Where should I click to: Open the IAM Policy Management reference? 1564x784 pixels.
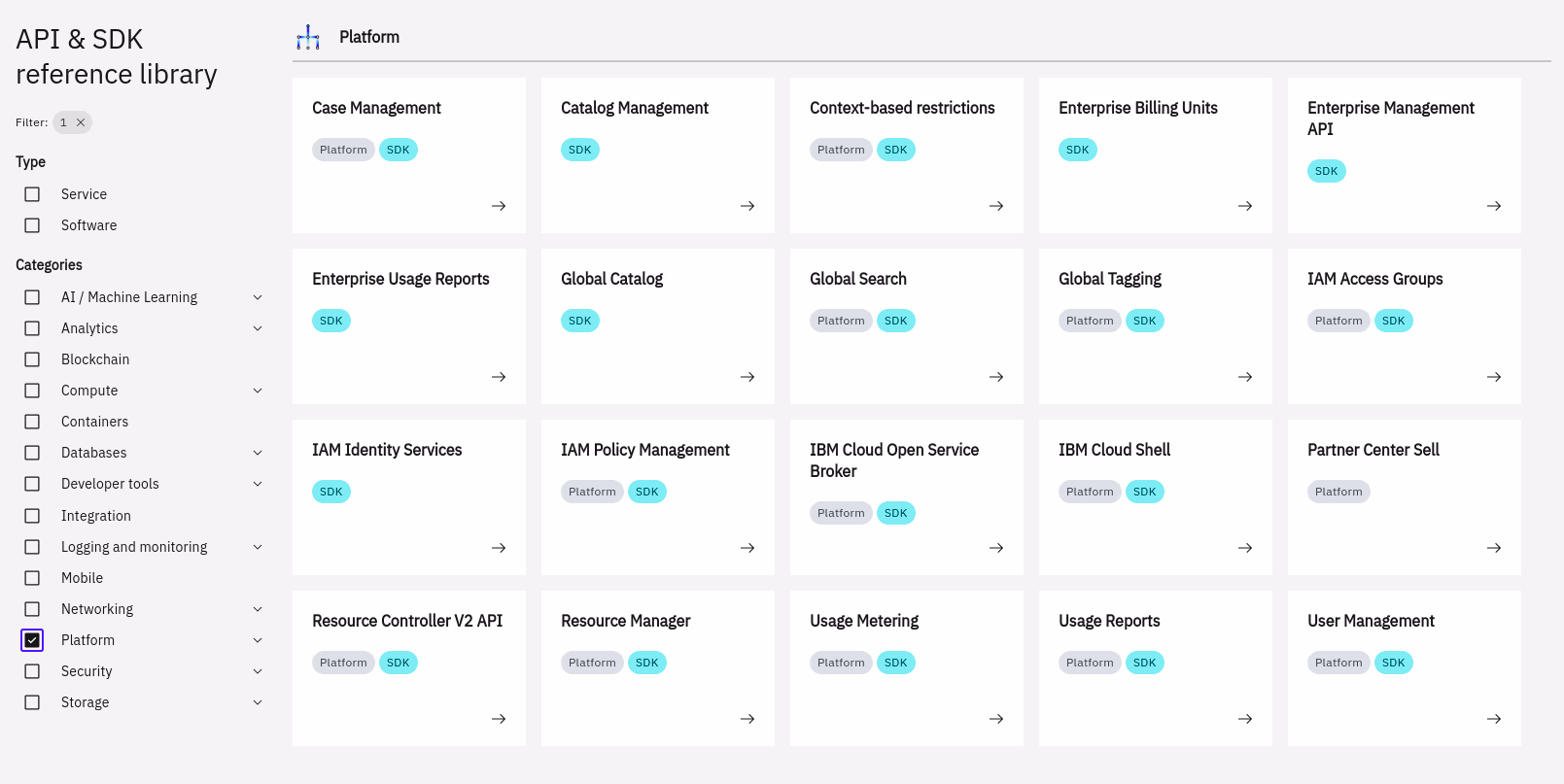point(644,450)
